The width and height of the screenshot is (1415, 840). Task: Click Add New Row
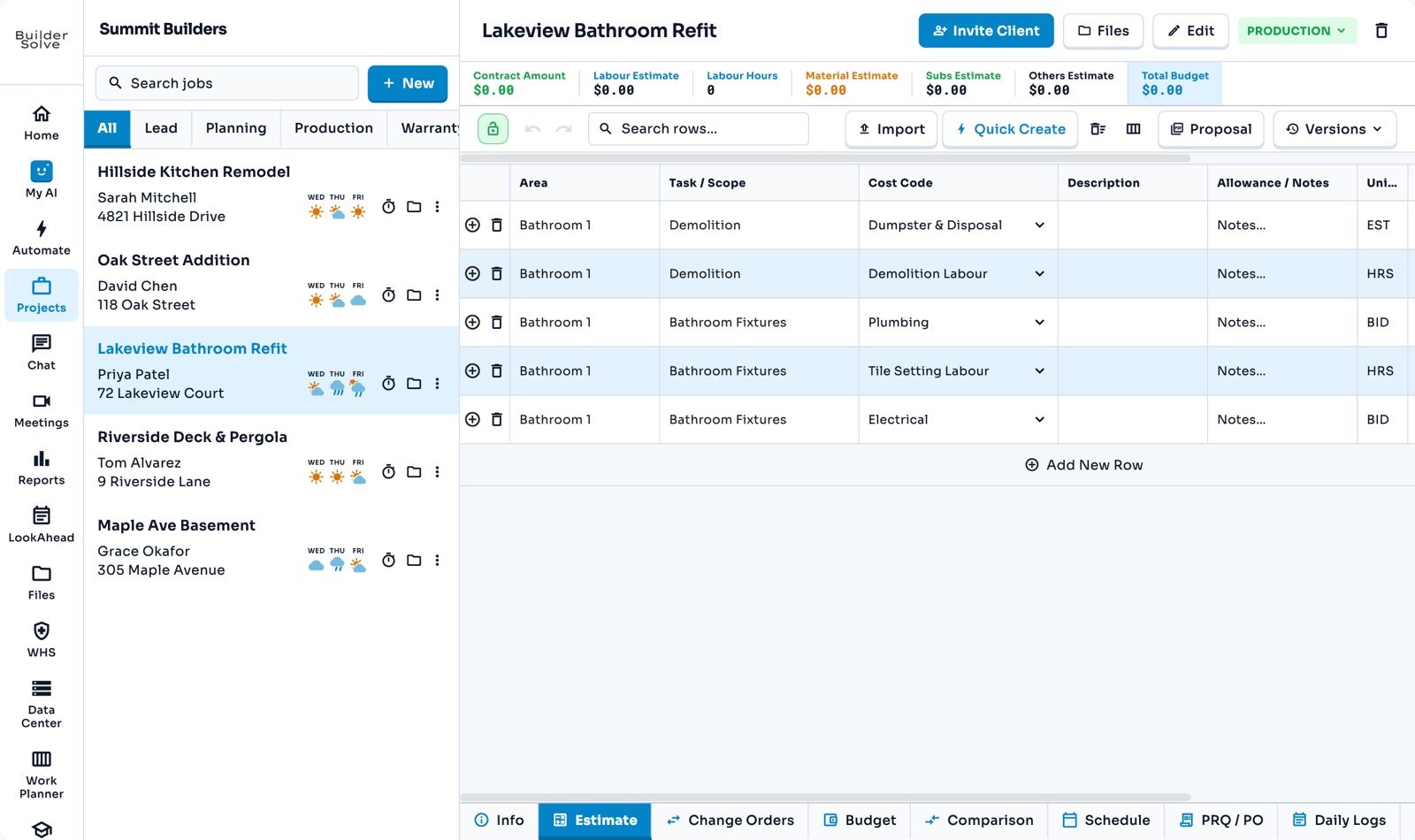(x=1083, y=465)
